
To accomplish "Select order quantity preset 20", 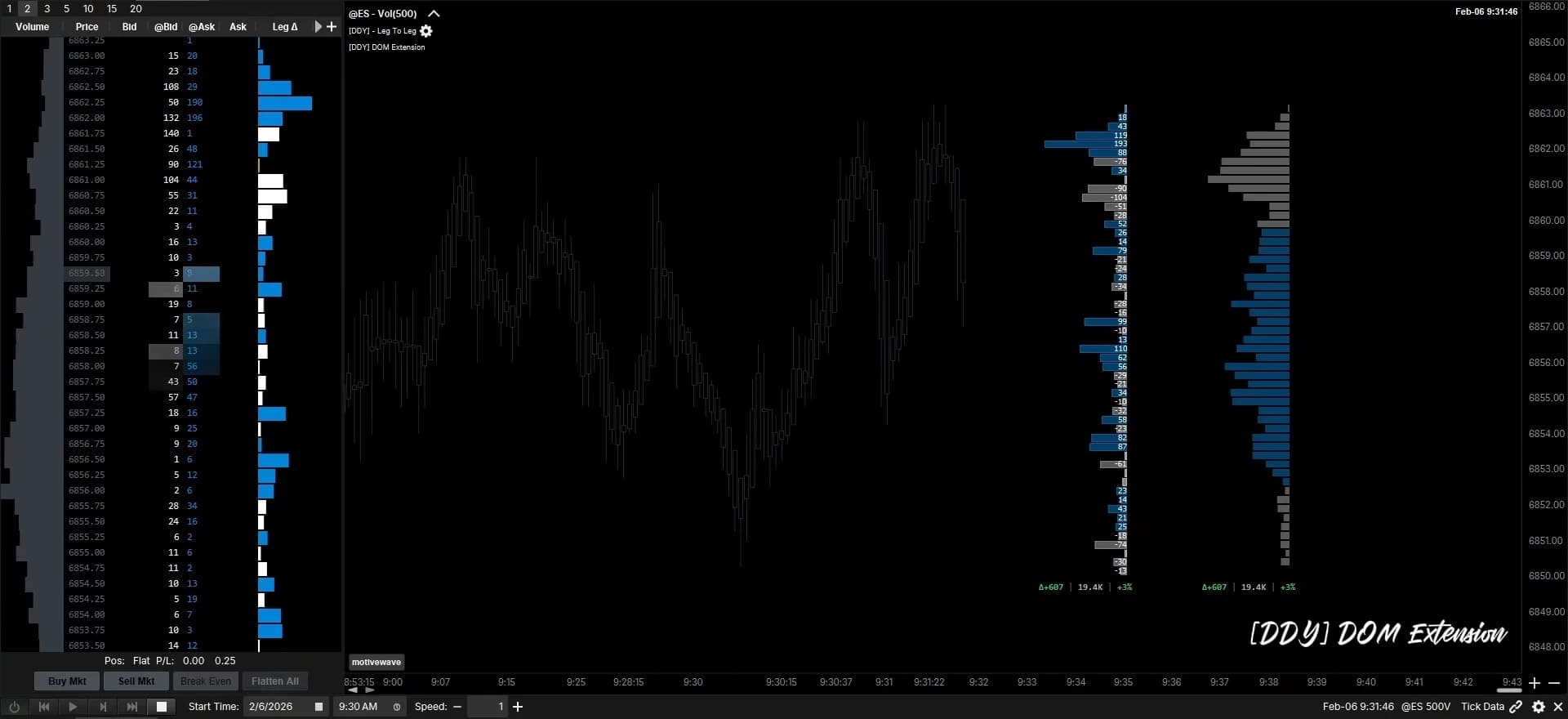I will click(136, 8).
